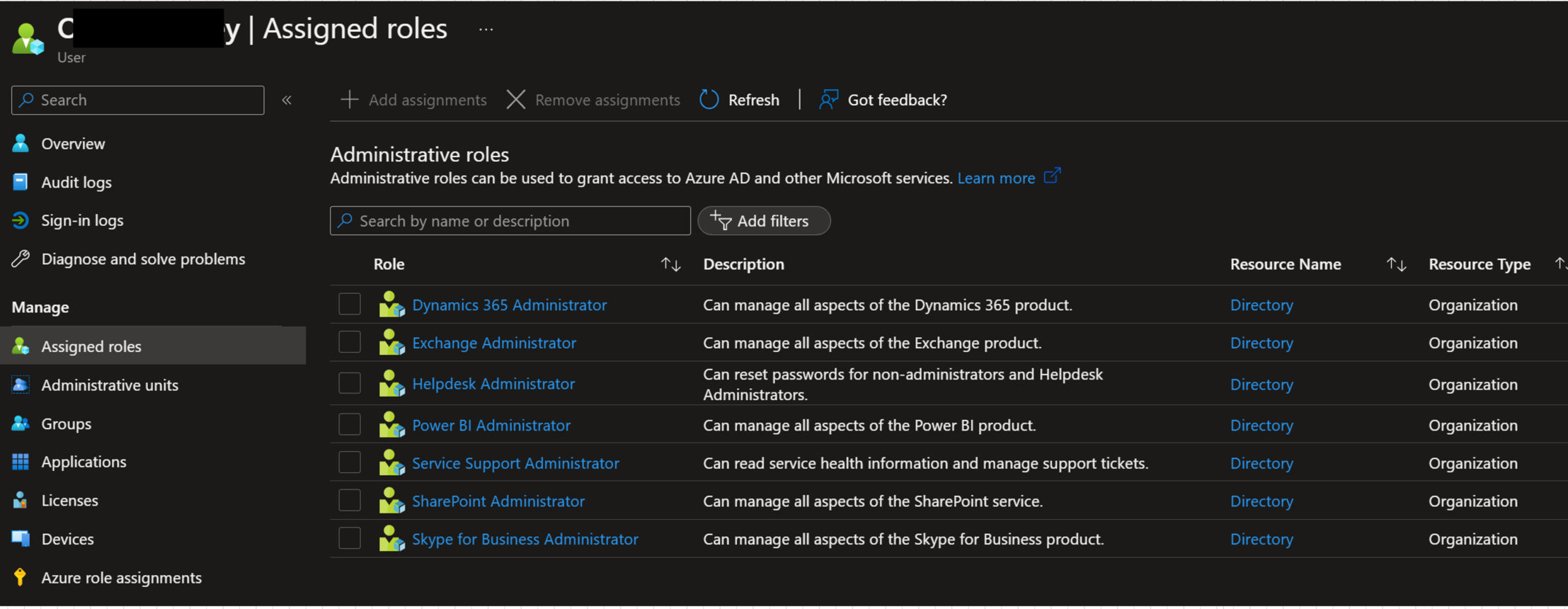Click the Add assignments plus icon

pyautogui.click(x=350, y=100)
